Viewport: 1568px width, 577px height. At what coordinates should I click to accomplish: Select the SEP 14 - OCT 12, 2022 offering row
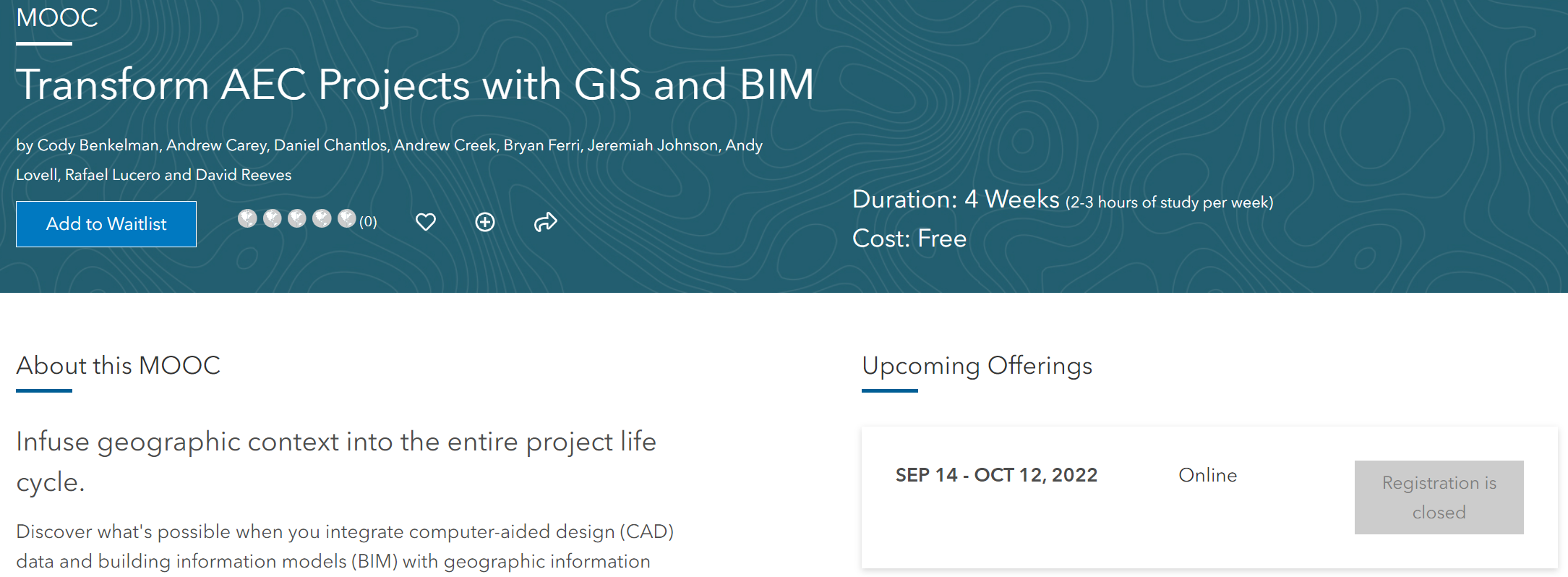tap(995, 475)
